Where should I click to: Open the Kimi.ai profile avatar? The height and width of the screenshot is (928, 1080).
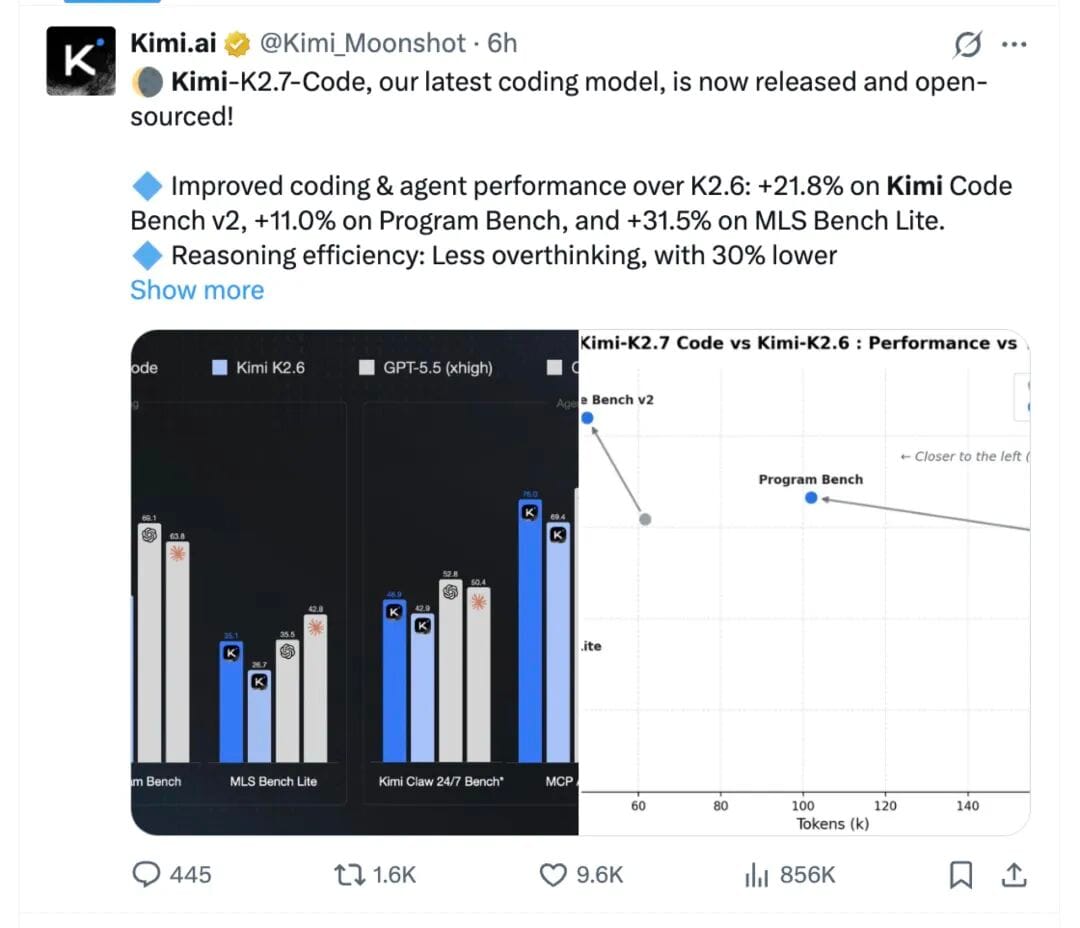tap(81, 61)
